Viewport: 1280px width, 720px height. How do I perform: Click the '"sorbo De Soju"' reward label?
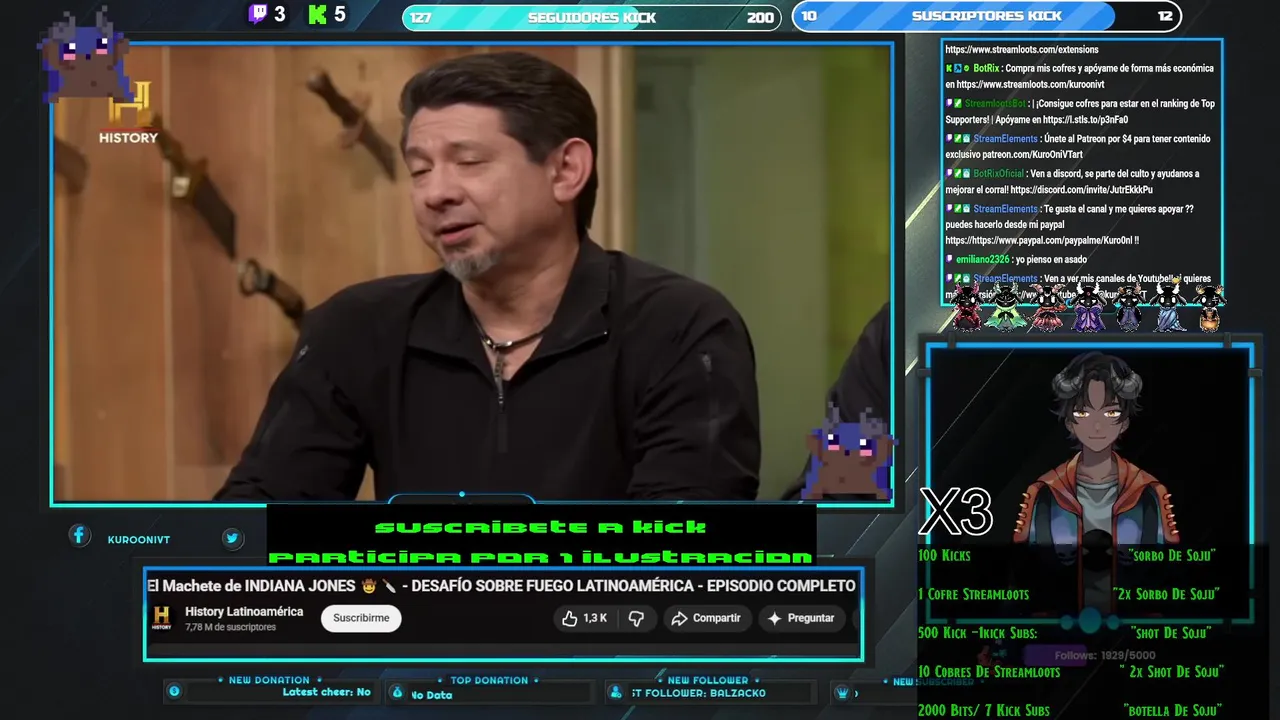1171,555
